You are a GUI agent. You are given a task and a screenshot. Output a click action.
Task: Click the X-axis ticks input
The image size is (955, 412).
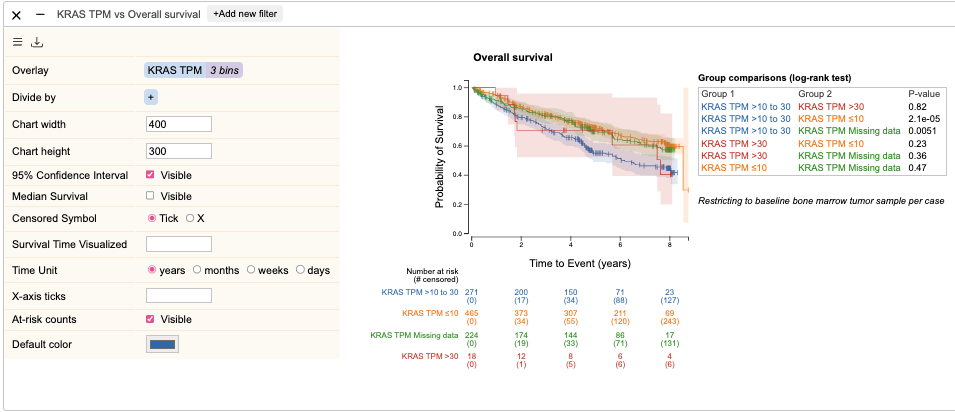point(179,296)
